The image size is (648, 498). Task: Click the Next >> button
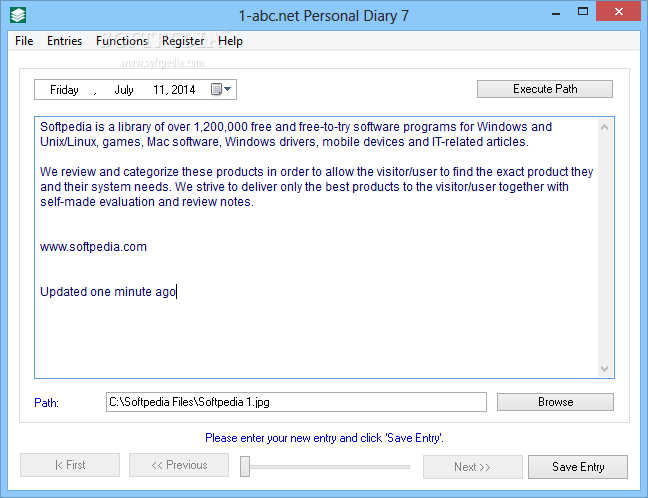coord(472,467)
